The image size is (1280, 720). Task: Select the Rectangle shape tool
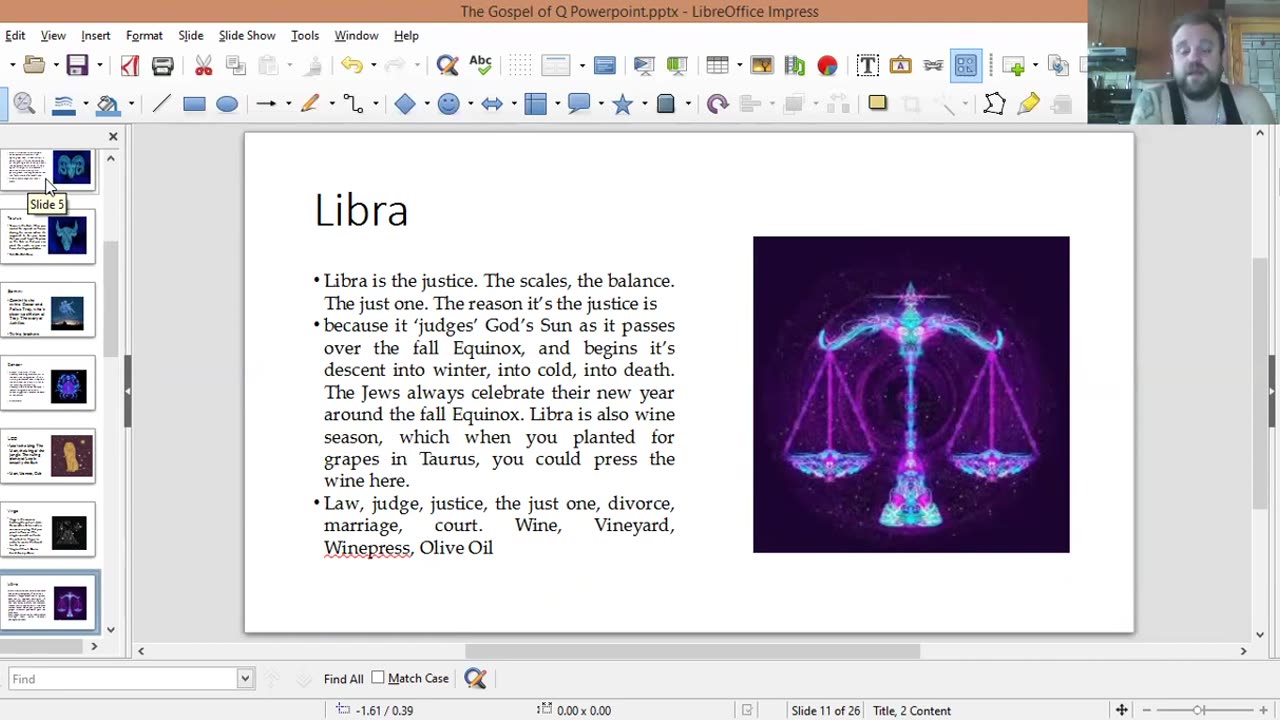click(194, 104)
